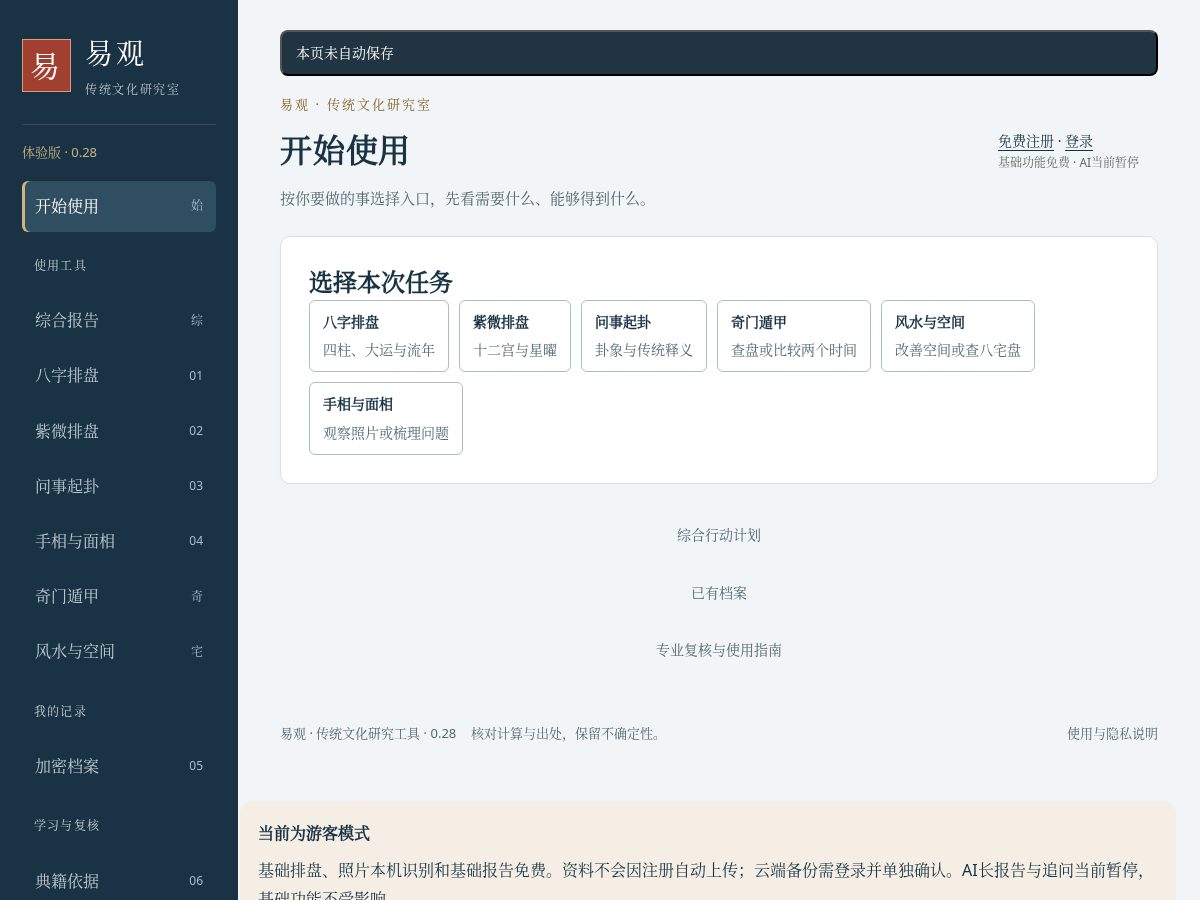This screenshot has width=1200, height=900.
Task: Open 加密档案 in the sidebar
Action: [x=119, y=766]
